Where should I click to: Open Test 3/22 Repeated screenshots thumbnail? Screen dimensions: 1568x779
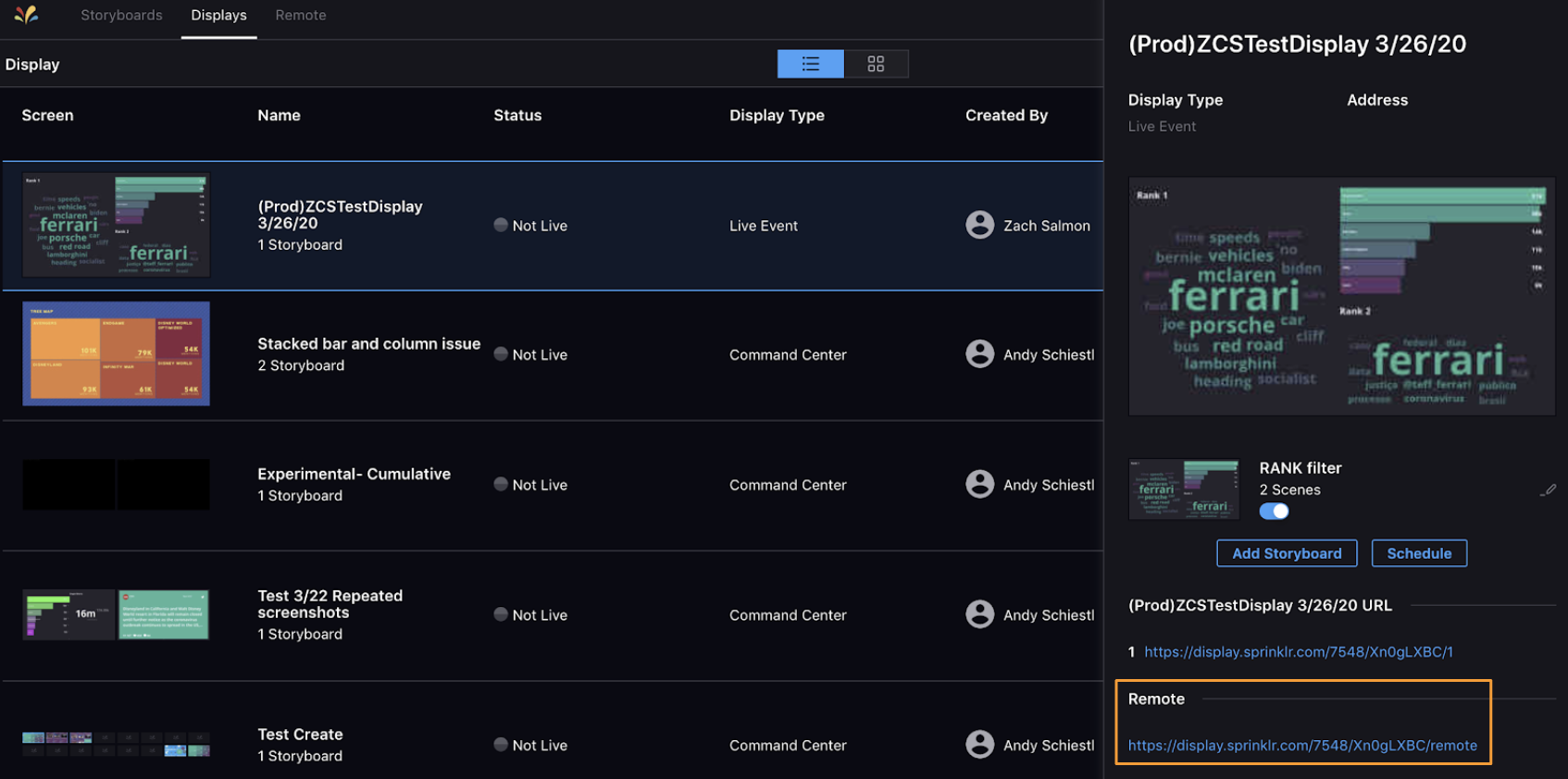pyautogui.click(x=116, y=614)
